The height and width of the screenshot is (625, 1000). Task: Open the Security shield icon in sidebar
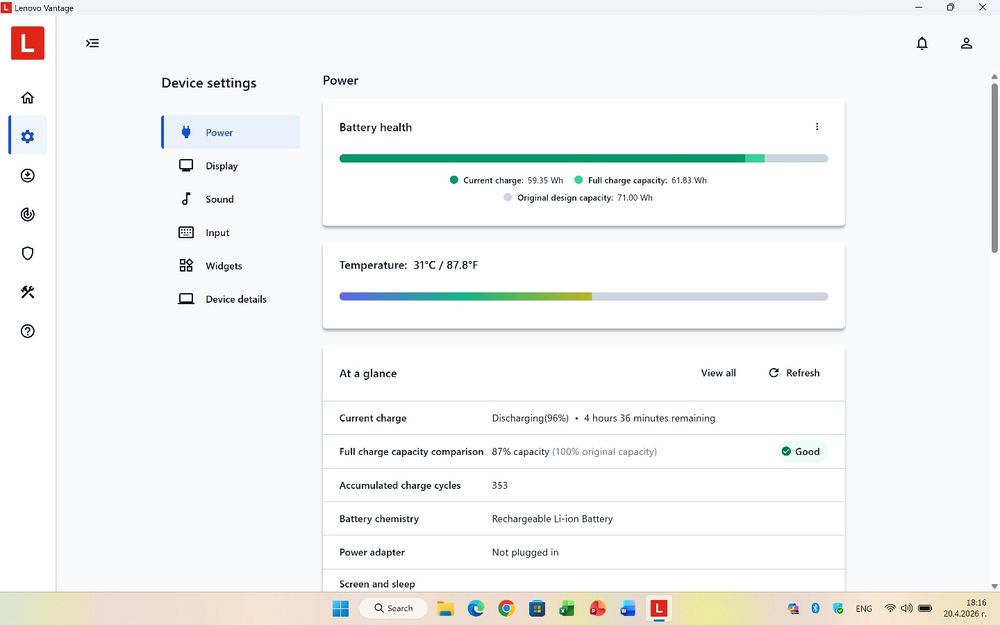27,253
